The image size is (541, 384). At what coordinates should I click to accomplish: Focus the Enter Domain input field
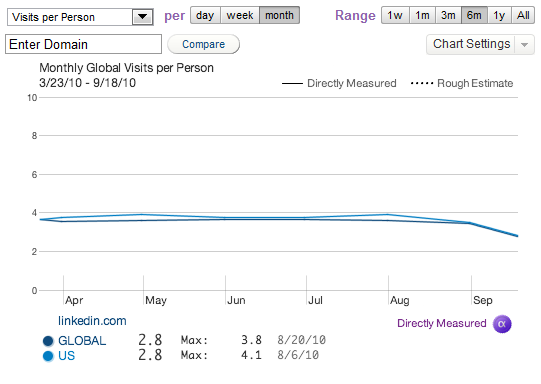click(83, 44)
